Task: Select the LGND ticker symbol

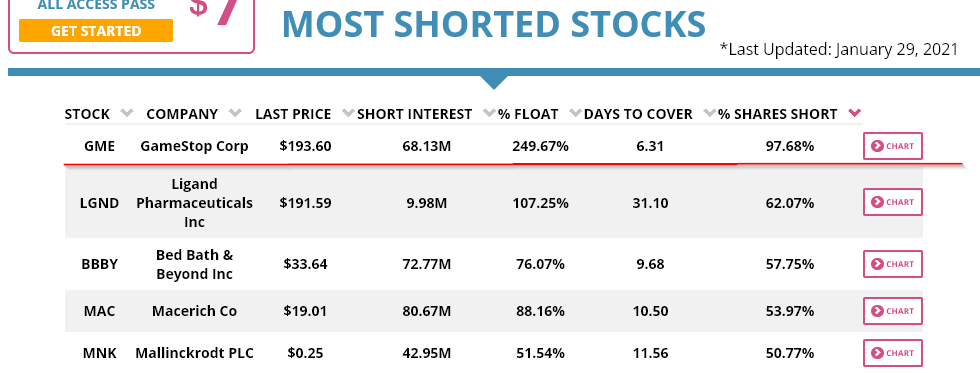Action: pyautogui.click(x=99, y=203)
